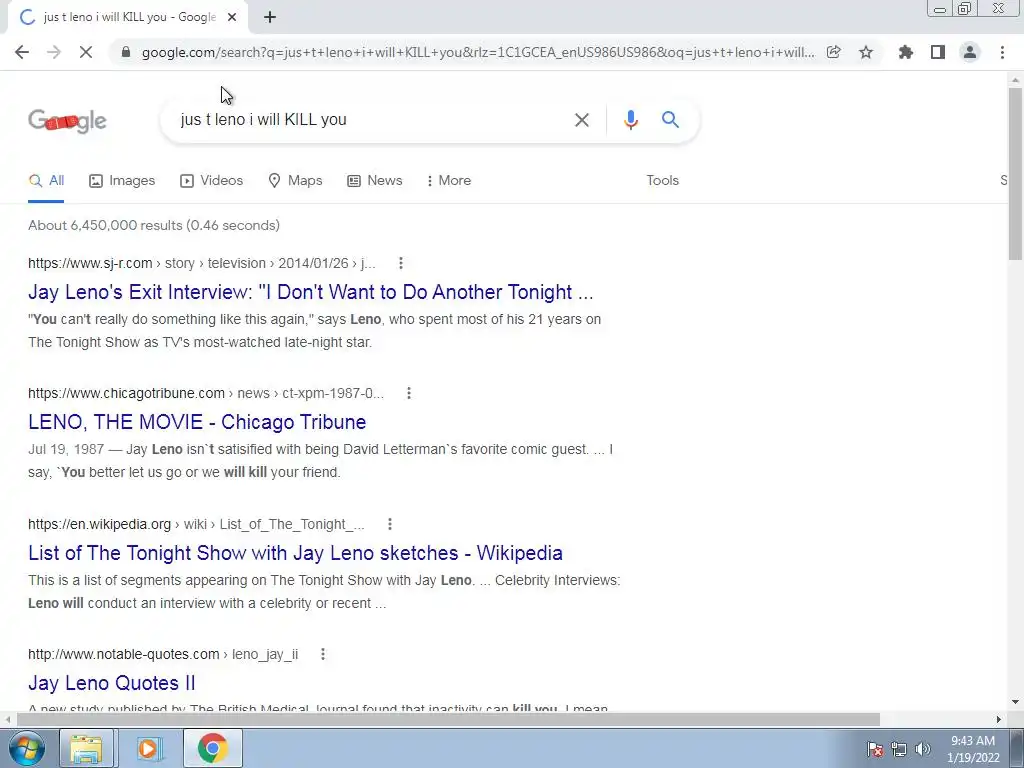1024x768 pixels.
Task: Open the side panel icon
Action: pos(938,52)
